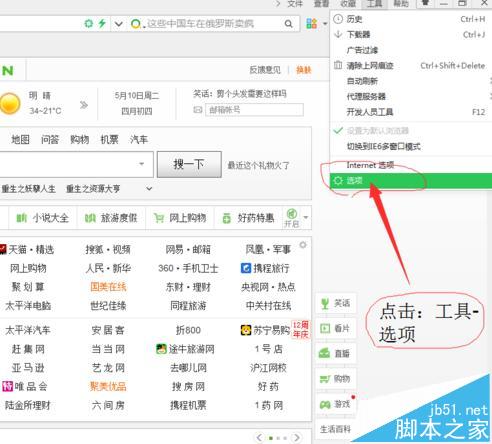This screenshot has width=492, height=444.
Task: Click the 反馈意见 link
Action: coord(265,70)
